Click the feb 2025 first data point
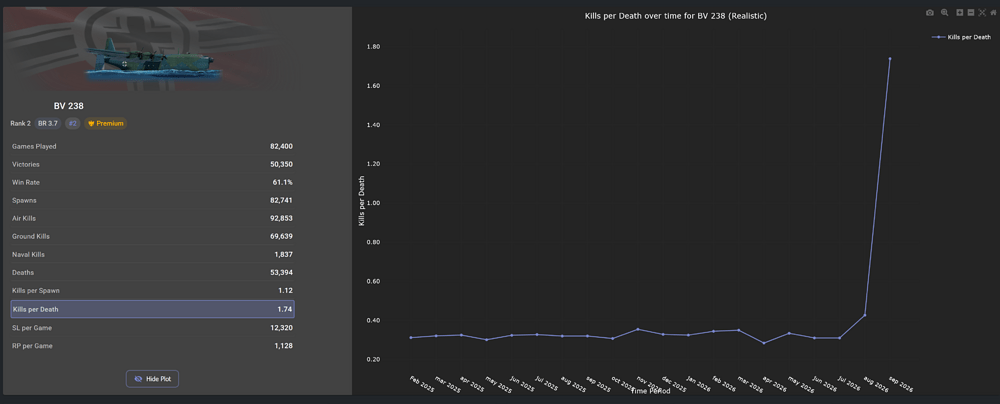1000x404 pixels. tap(411, 338)
